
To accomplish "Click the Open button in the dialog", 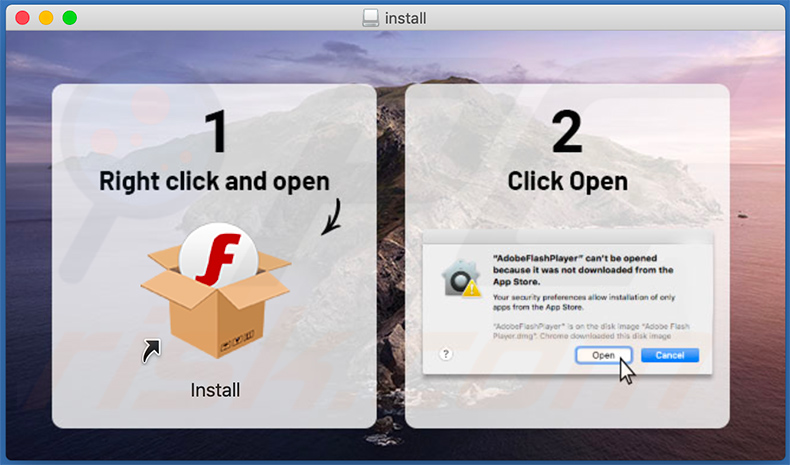I will 603,355.
